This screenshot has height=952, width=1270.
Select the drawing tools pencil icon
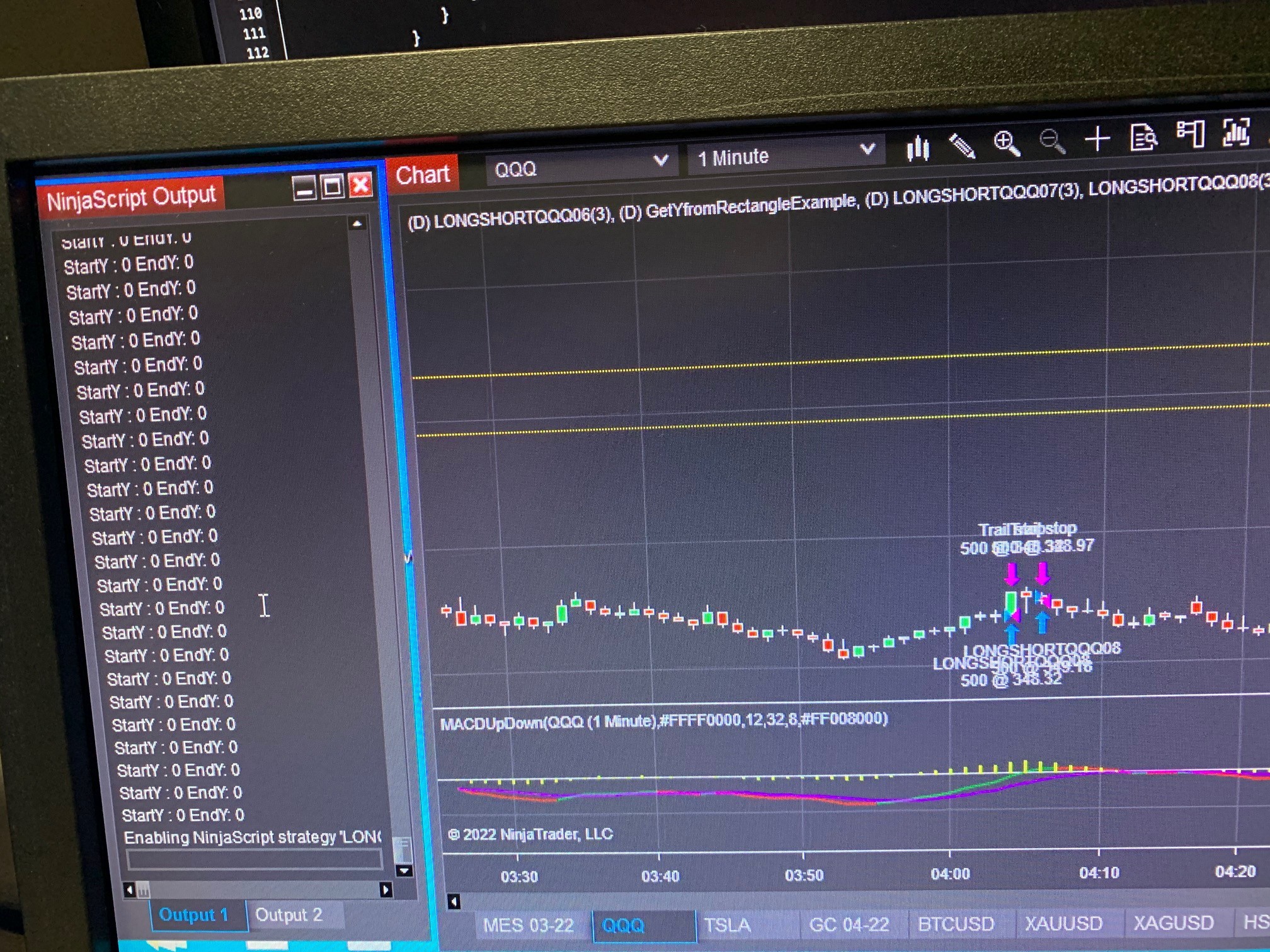click(962, 146)
